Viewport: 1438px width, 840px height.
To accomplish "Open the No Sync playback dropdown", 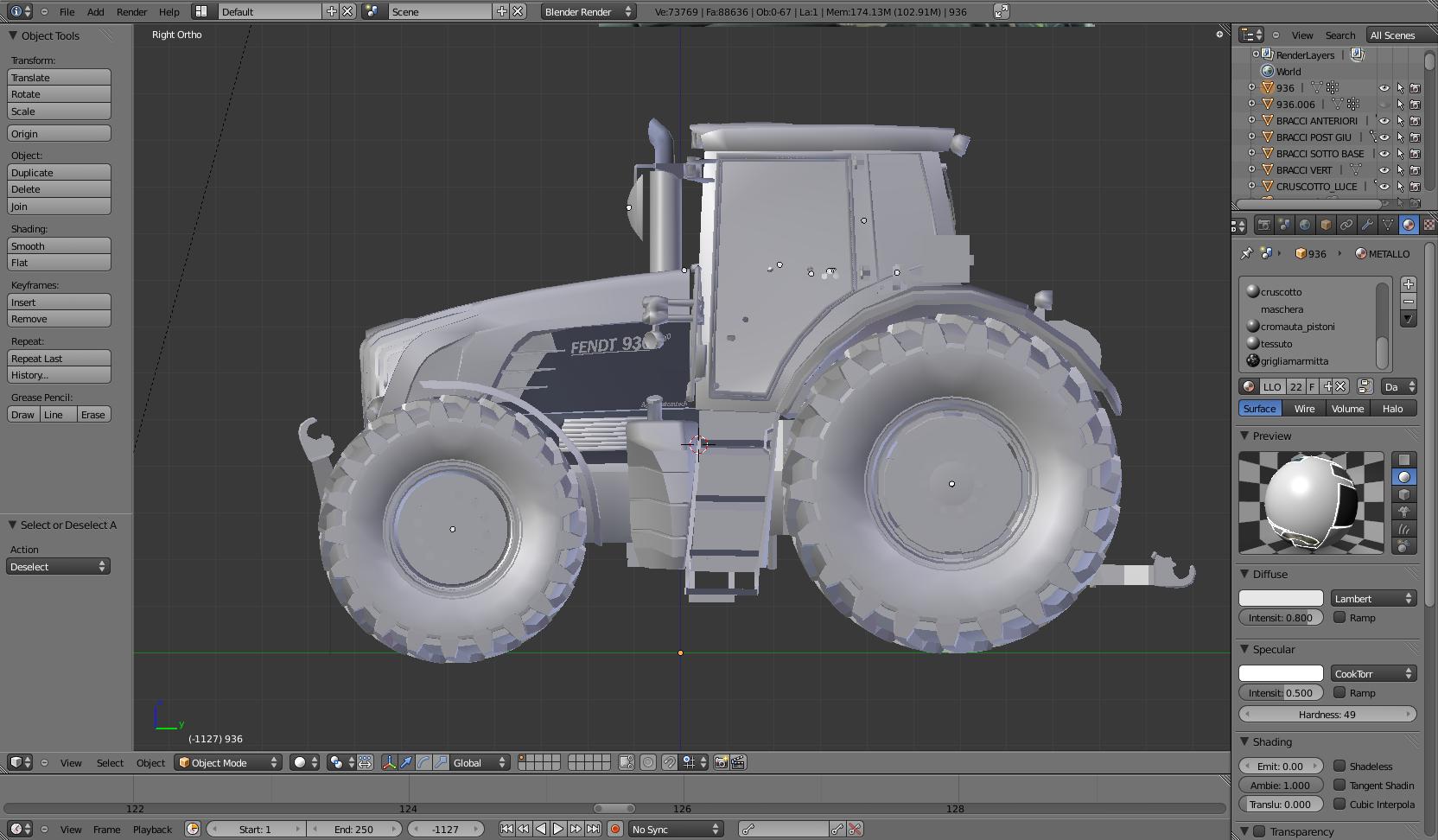I will 675,829.
